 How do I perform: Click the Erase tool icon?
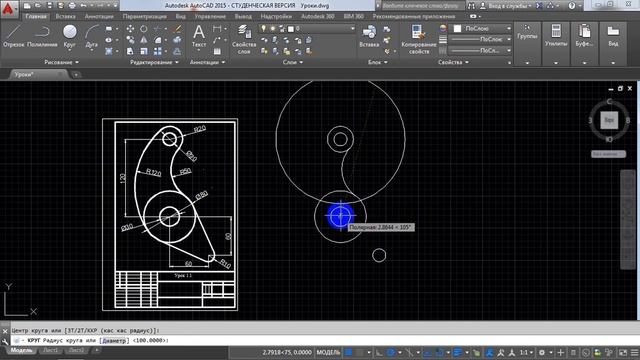pyautogui.click(x=177, y=29)
